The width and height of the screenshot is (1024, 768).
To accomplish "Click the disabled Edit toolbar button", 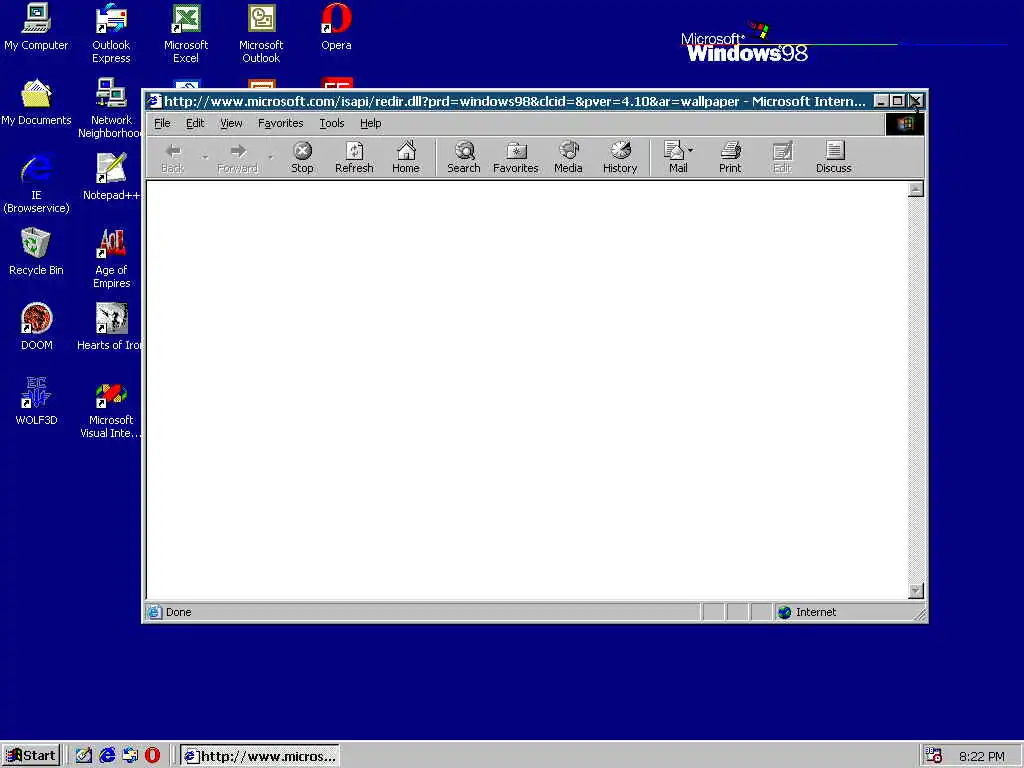I will [x=782, y=157].
